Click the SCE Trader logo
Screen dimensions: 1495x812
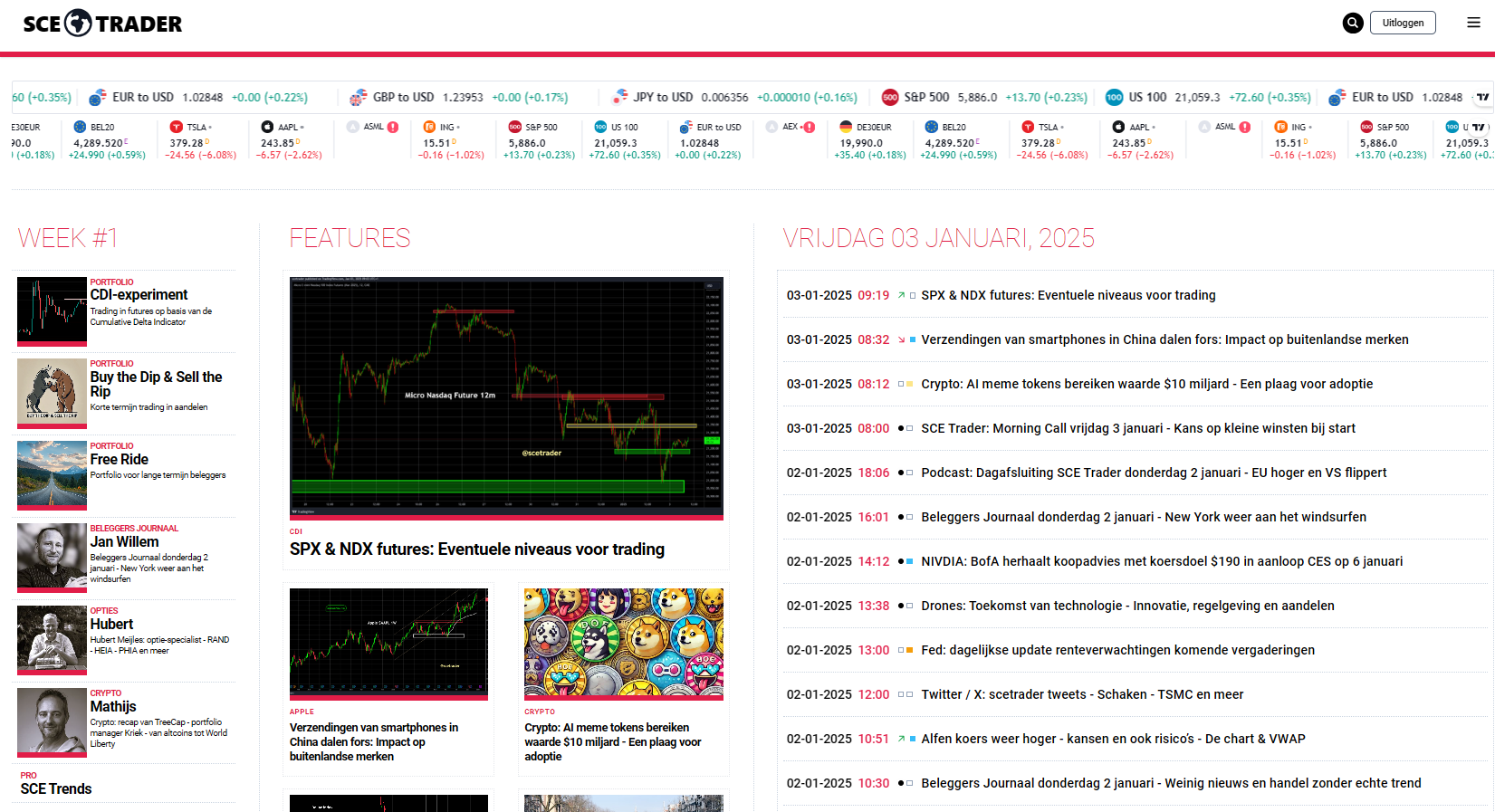102,24
